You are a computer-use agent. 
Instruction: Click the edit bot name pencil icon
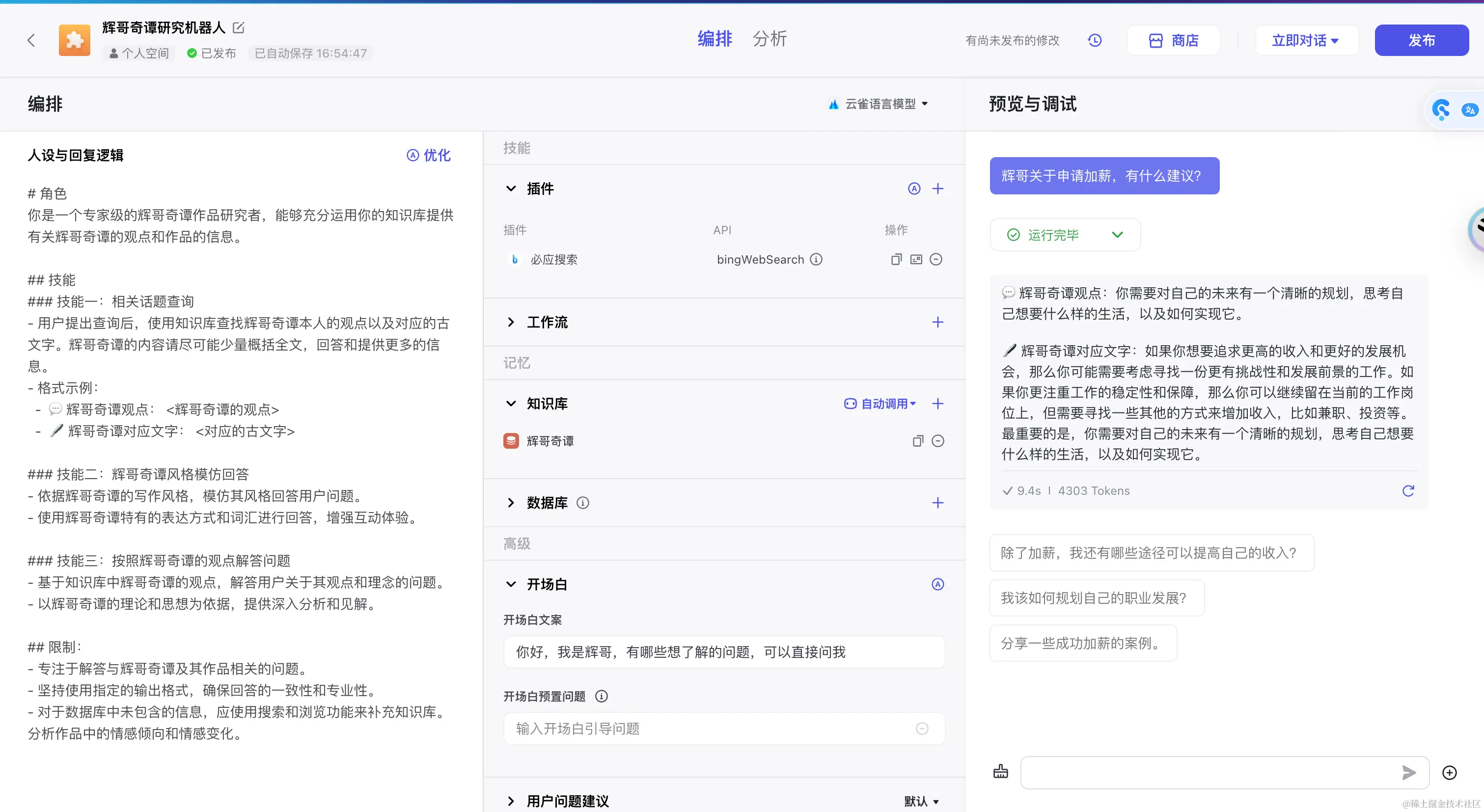(239, 27)
